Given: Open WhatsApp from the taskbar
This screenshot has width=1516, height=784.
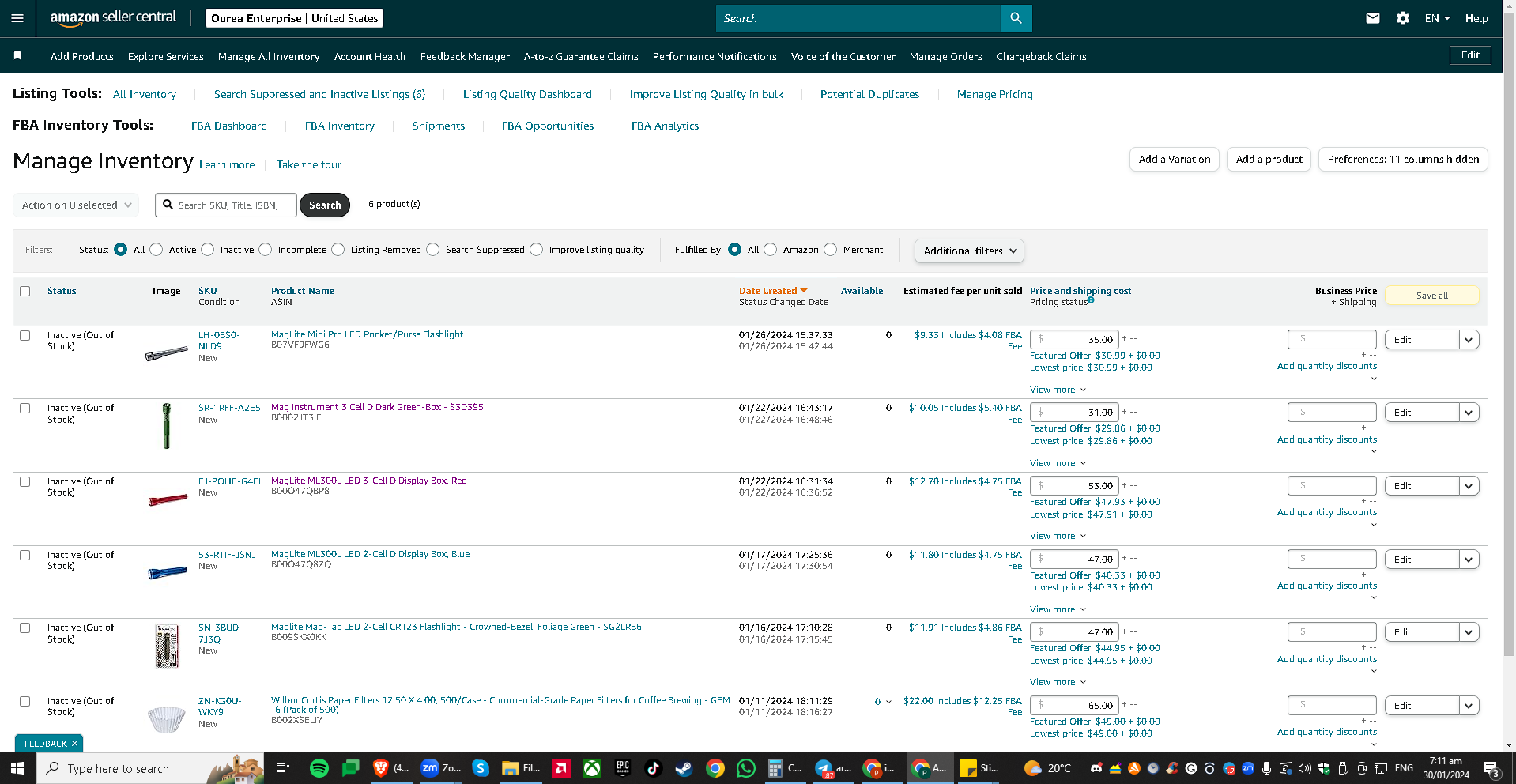Looking at the screenshot, I should [x=745, y=767].
